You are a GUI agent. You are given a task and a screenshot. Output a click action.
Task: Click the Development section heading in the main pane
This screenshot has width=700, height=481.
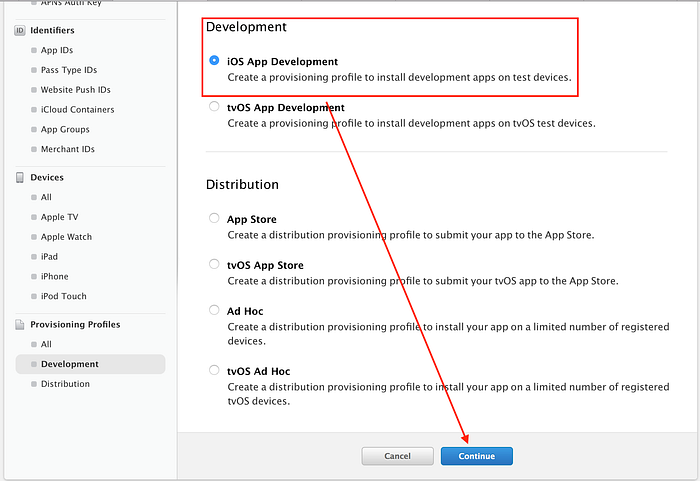[x=246, y=27]
